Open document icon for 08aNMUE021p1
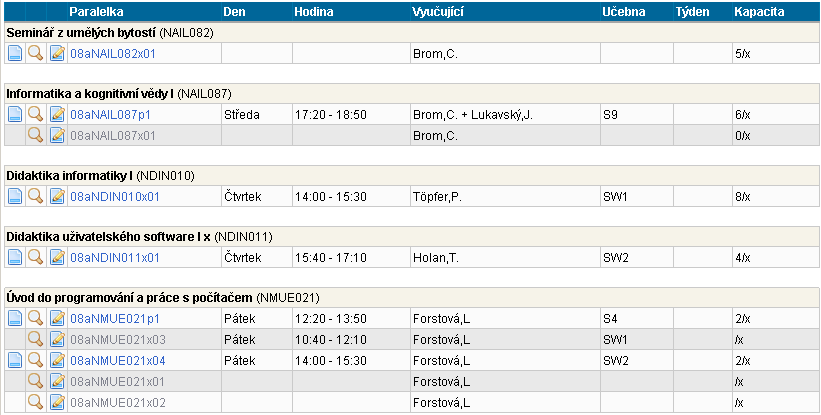The height and width of the screenshot is (415, 821). pyautogui.click(x=14, y=319)
